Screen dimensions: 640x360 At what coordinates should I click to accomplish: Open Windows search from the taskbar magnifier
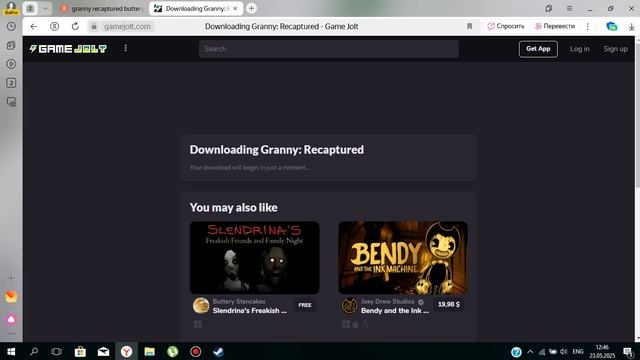tap(34, 351)
